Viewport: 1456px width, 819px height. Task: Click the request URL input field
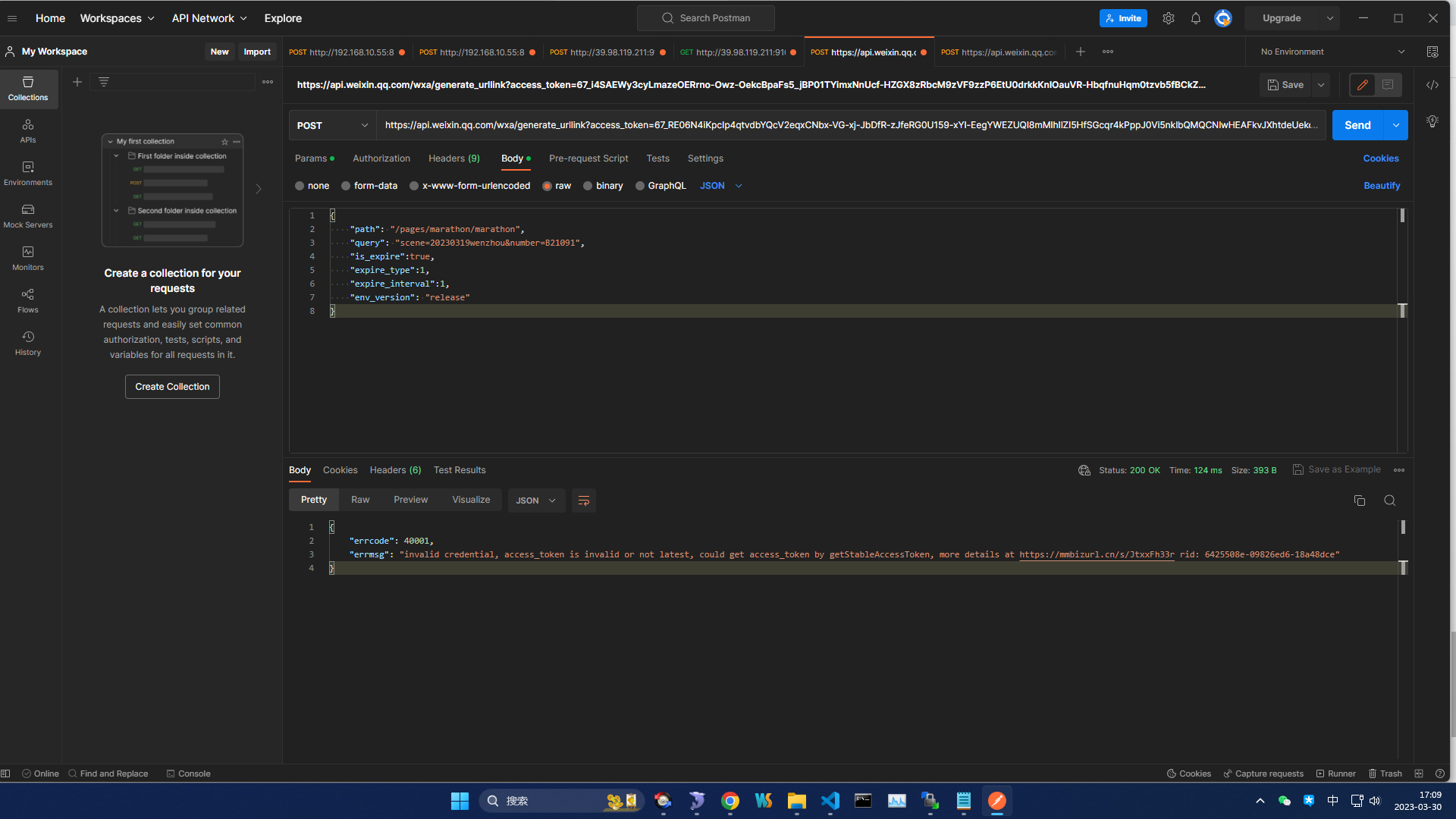(x=849, y=125)
